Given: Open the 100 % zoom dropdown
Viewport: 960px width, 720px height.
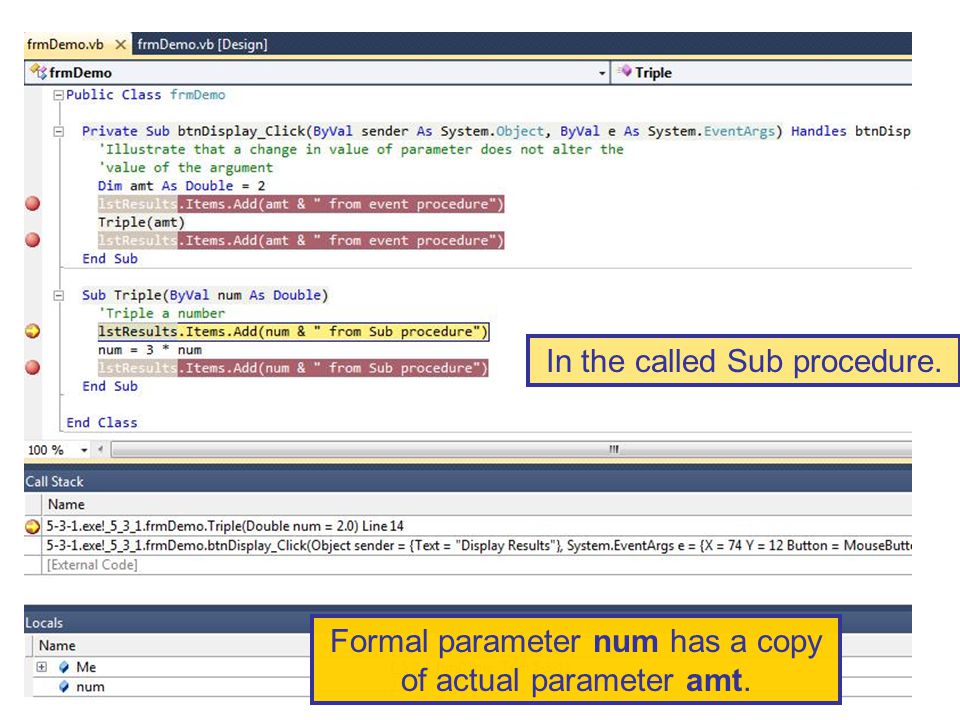Looking at the screenshot, I should click(x=84, y=451).
